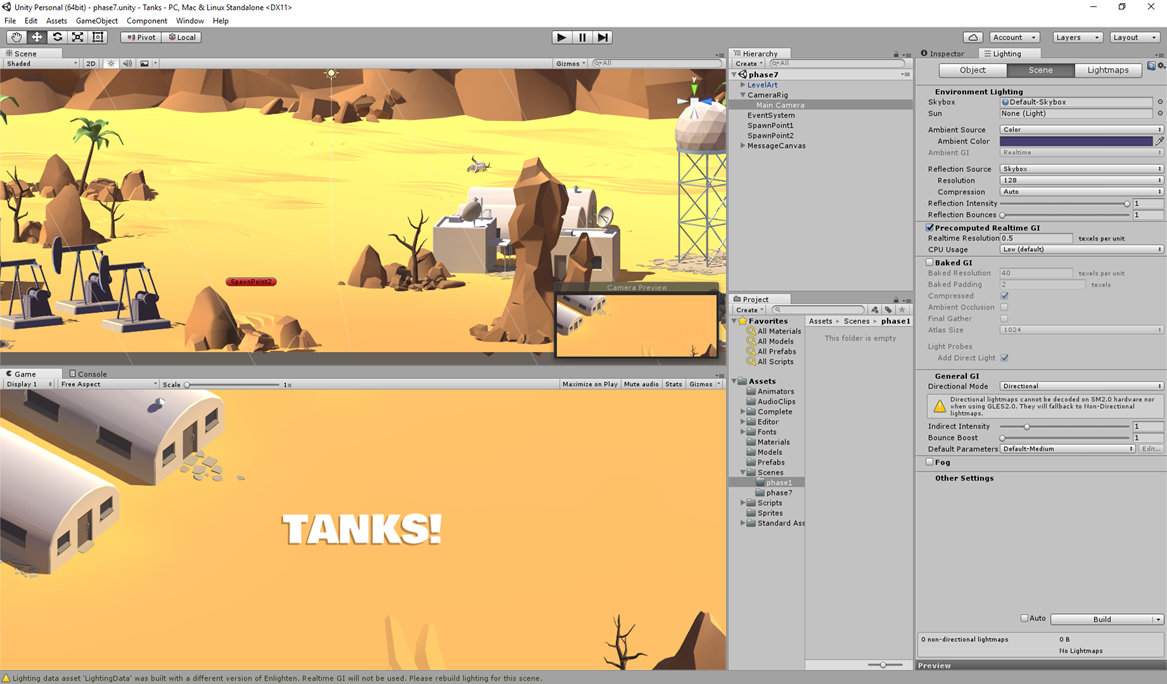Screen dimensions: 1167x684
Task: Select the Scale tool in the toolbar
Action: coord(77,37)
